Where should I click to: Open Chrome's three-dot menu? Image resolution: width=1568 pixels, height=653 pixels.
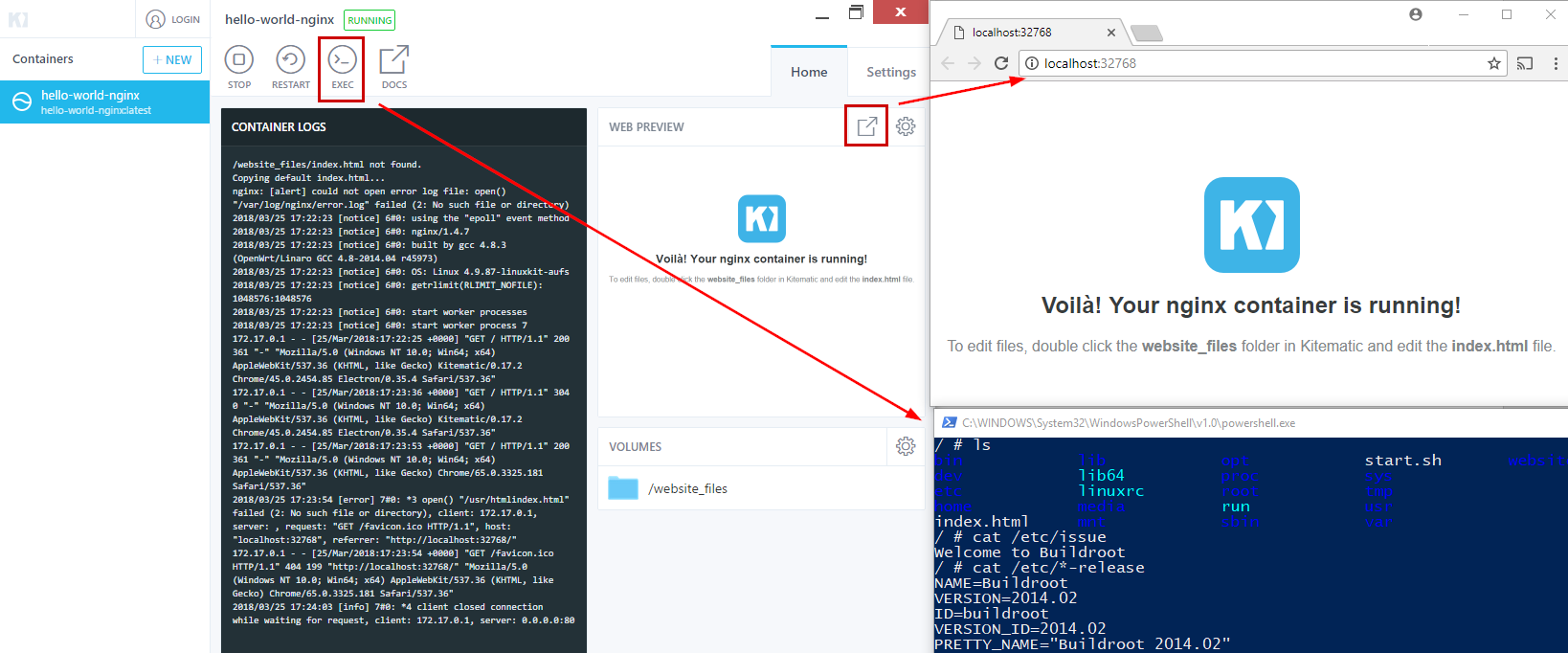(1556, 63)
